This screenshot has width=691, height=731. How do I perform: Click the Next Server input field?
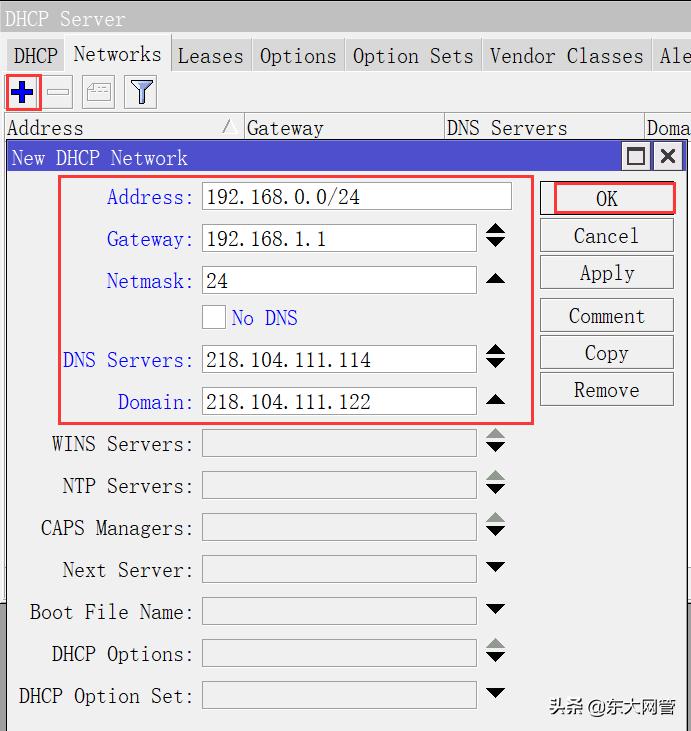click(339, 569)
